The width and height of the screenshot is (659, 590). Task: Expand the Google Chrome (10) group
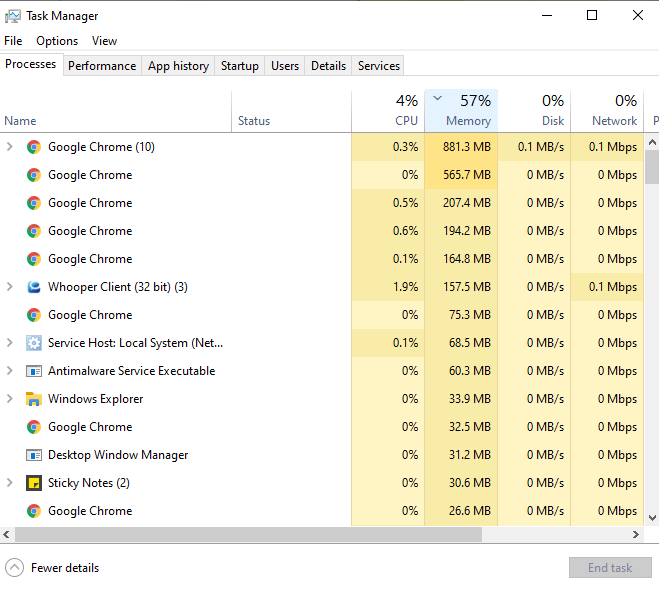point(10,147)
